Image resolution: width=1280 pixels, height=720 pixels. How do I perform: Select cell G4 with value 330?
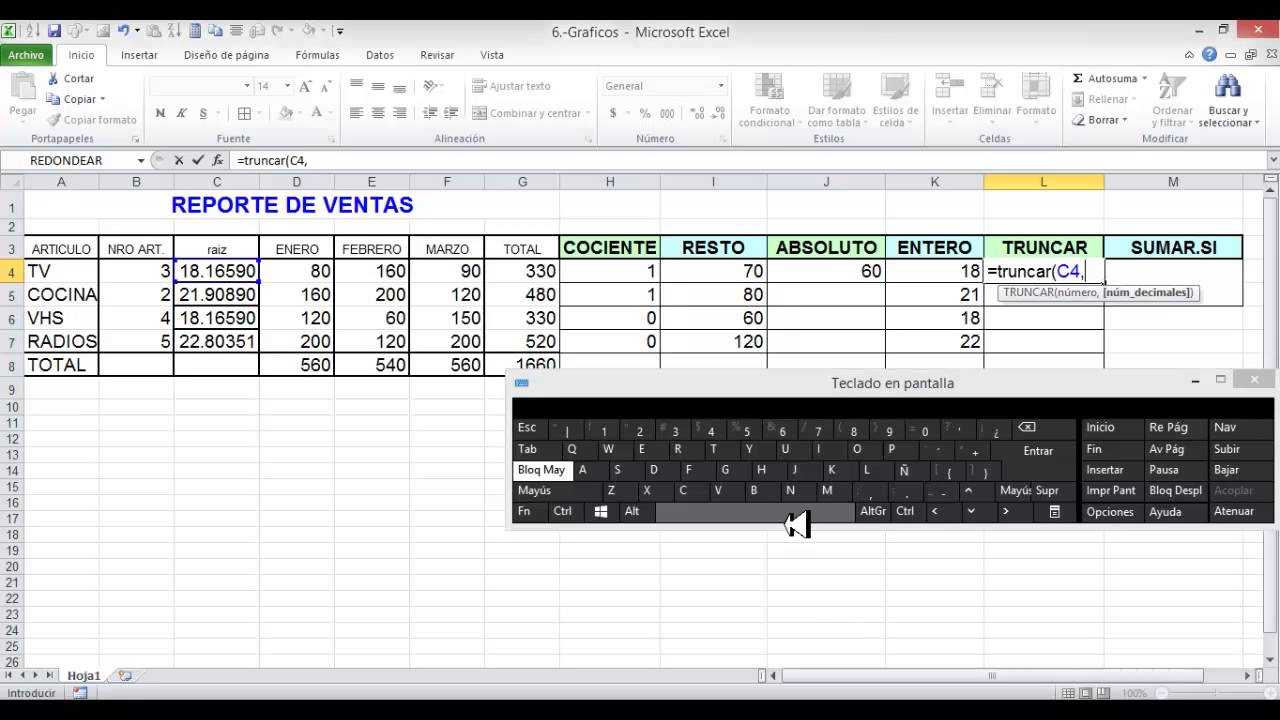(522, 271)
